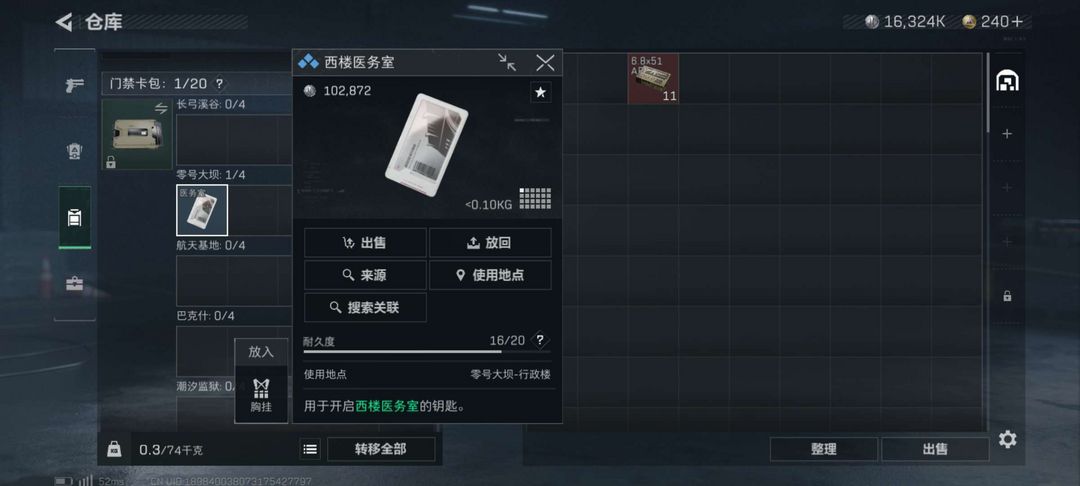Toggle the list view icon beside 转移全部
Image resolution: width=1080 pixels, height=486 pixels.
[x=311, y=449]
